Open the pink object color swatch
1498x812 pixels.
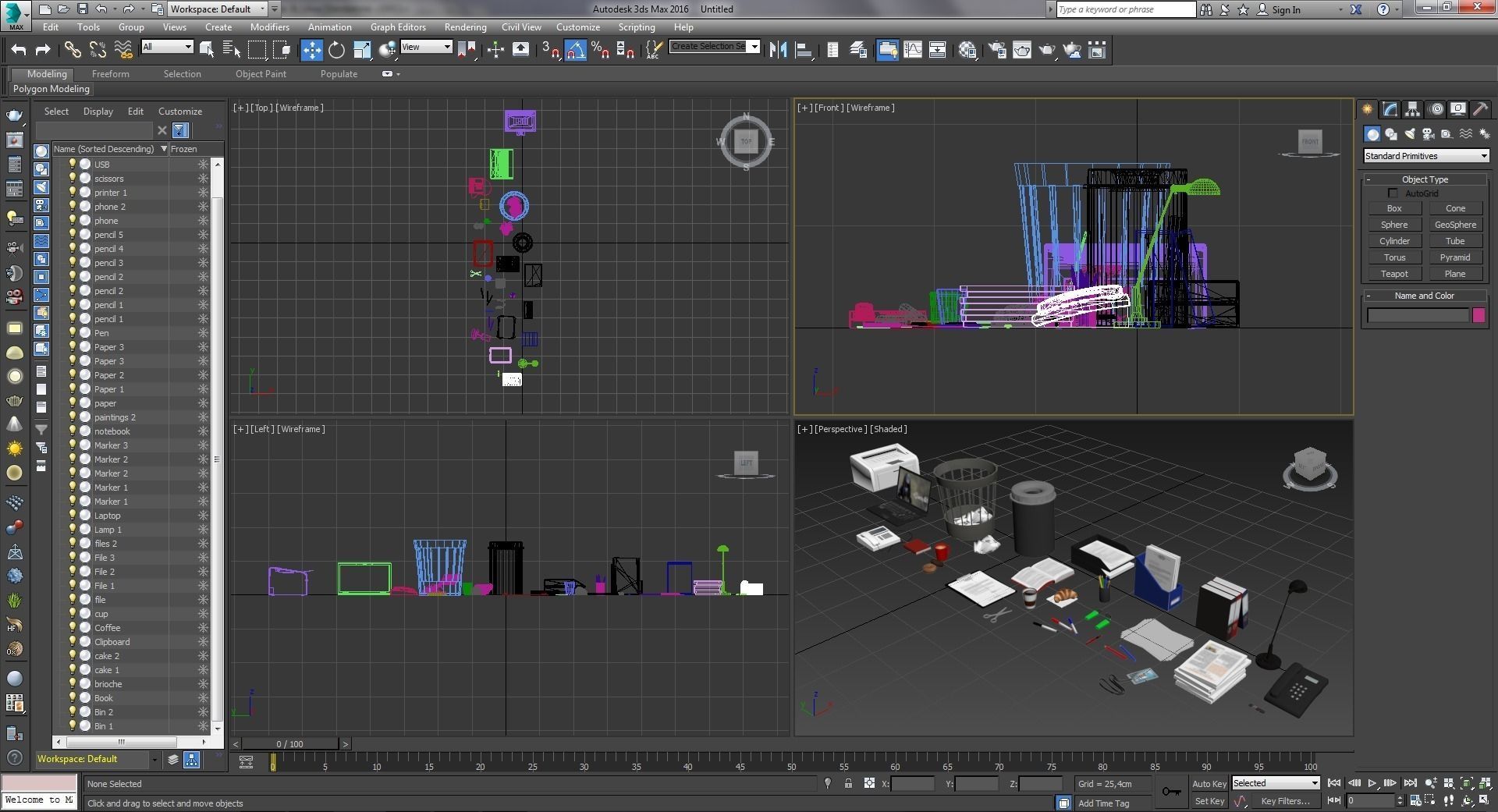(x=1478, y=315)
